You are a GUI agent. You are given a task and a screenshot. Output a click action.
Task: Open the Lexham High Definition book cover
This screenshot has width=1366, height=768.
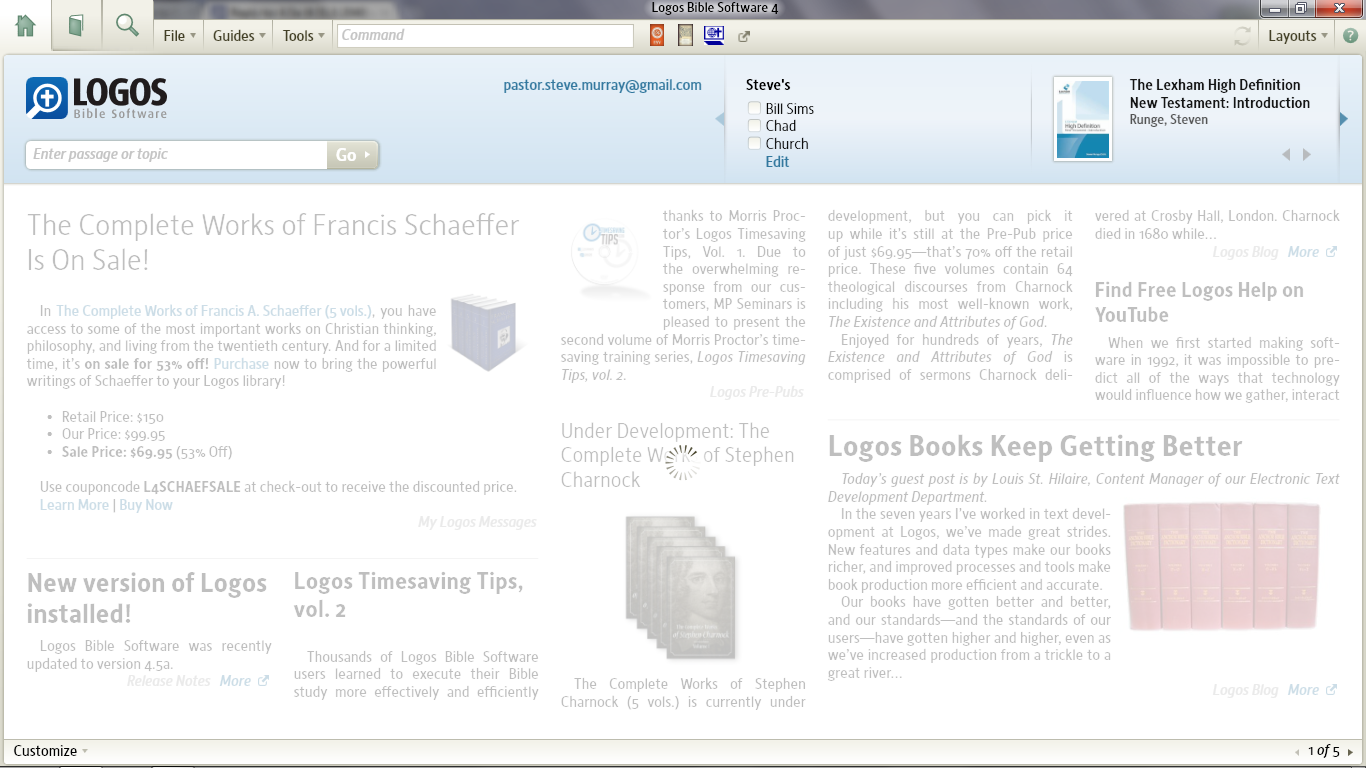tap(1082, 119)
